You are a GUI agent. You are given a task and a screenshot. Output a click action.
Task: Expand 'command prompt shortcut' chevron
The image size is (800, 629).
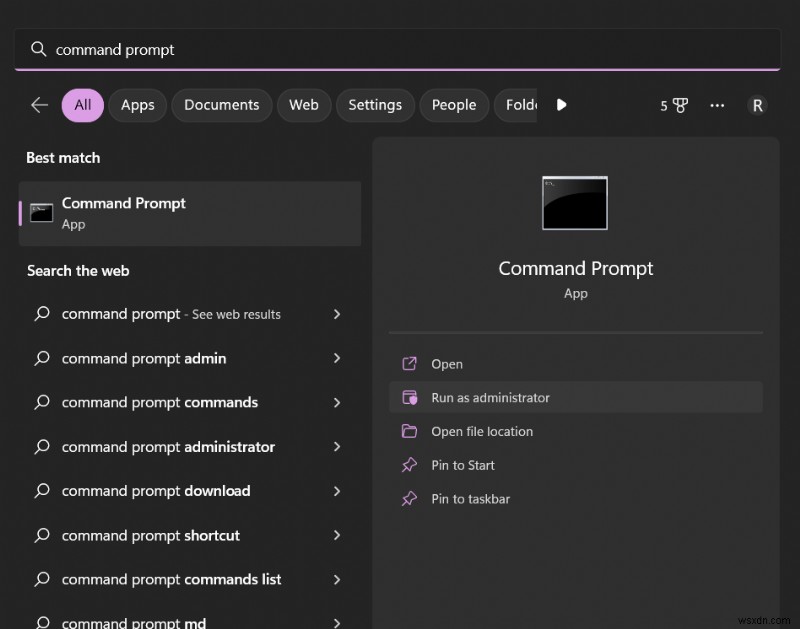pyautogui.click(x=337, y=535)
